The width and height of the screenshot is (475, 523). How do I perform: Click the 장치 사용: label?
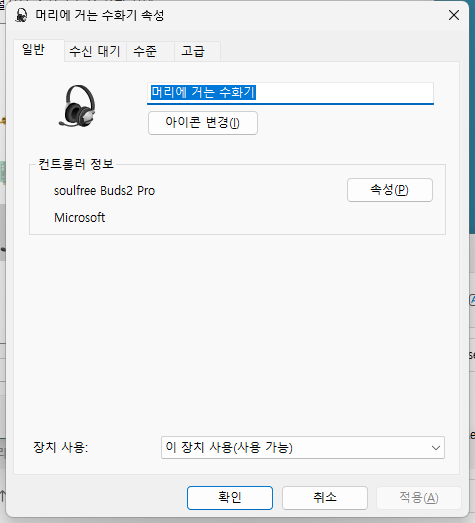pyautogui.click(x=60, y=447)
